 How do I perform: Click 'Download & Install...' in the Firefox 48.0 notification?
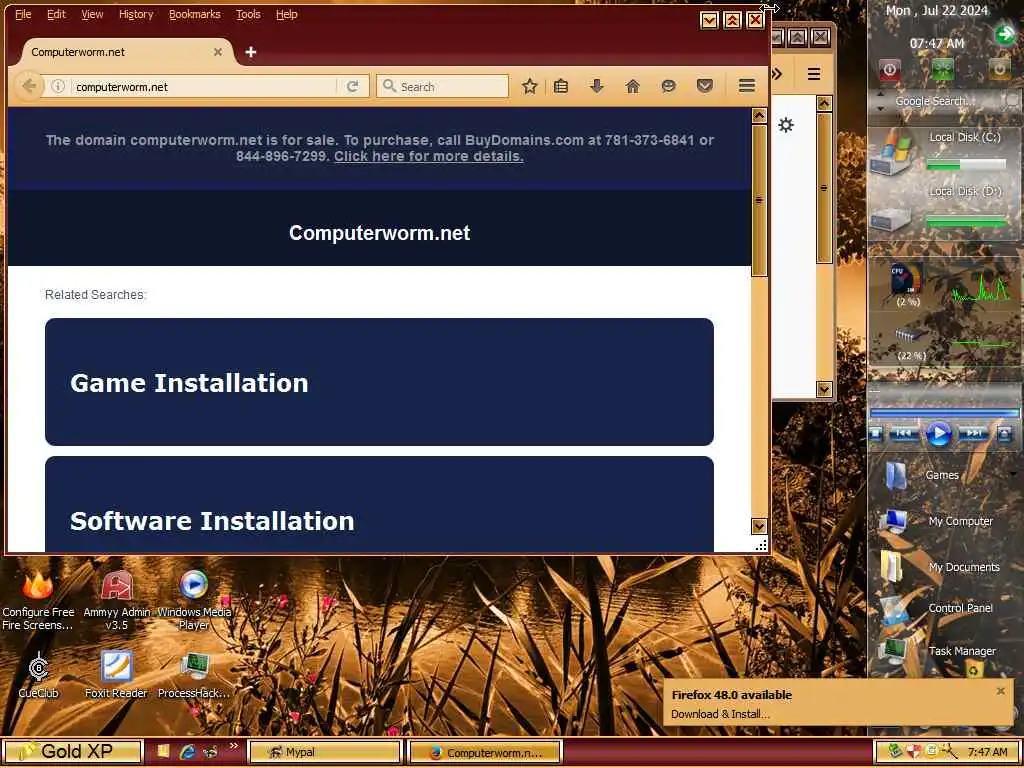(x=720, y=714)
